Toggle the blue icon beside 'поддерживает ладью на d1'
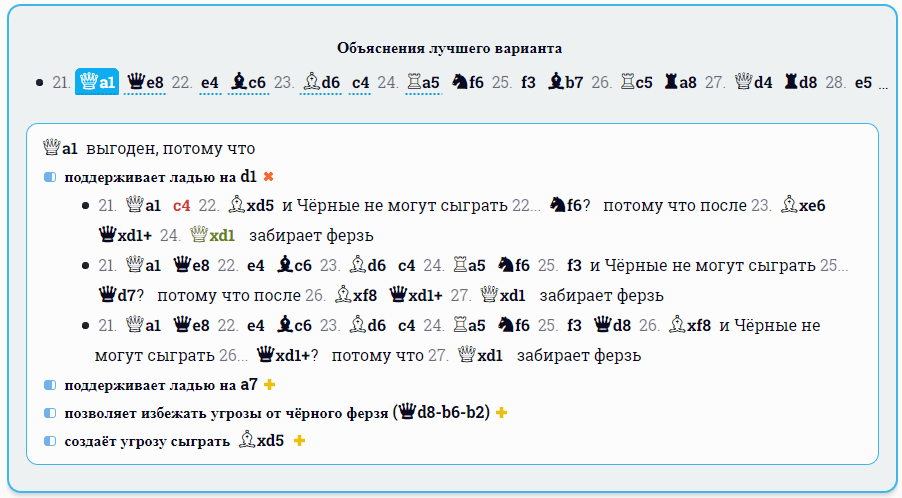The width and height of the screenshot is (902, 498). pyautogui.click(x=51, y=177)
